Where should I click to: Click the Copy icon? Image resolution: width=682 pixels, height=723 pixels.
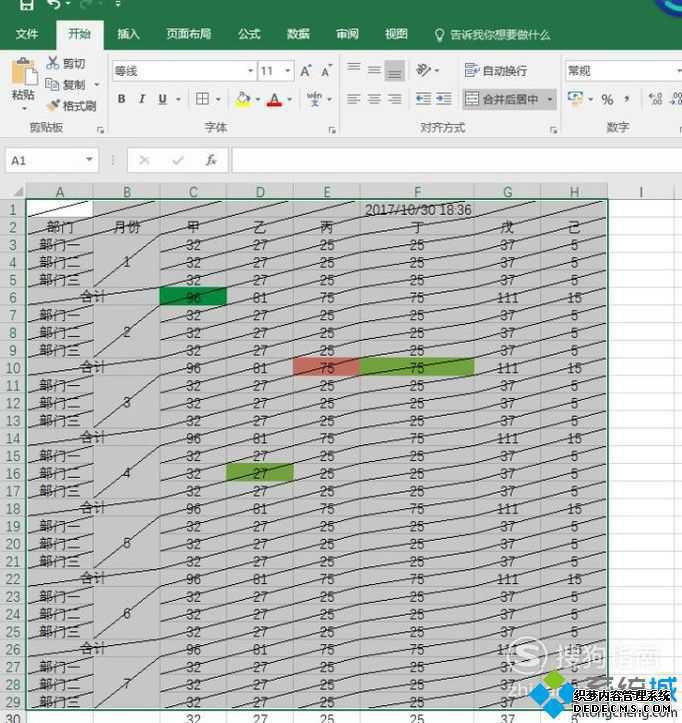click(x=52, y=84)
